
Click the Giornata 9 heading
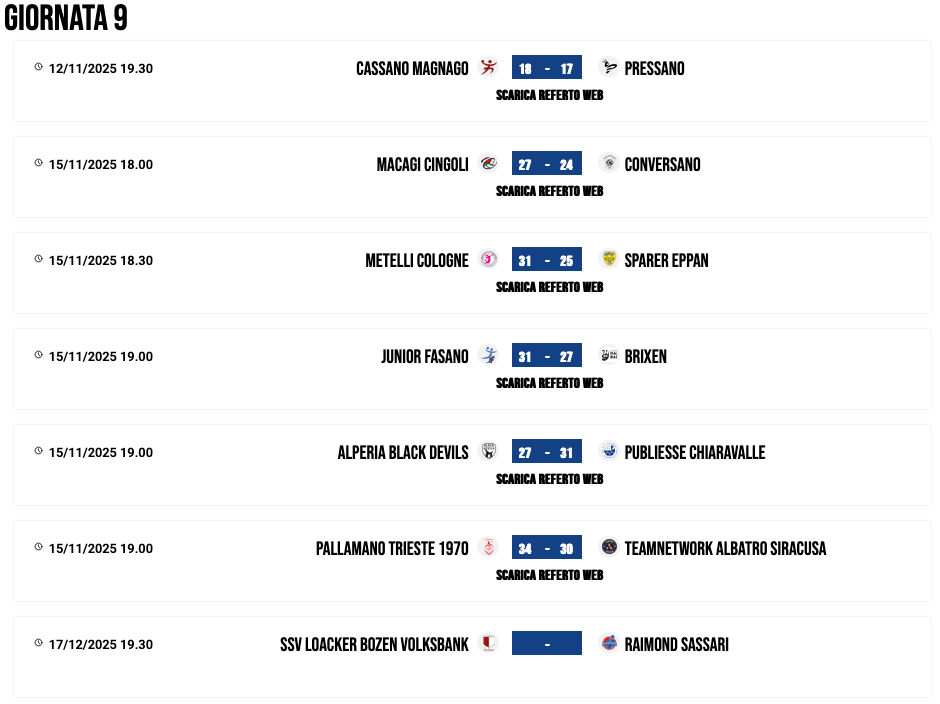tap(66, 18)
